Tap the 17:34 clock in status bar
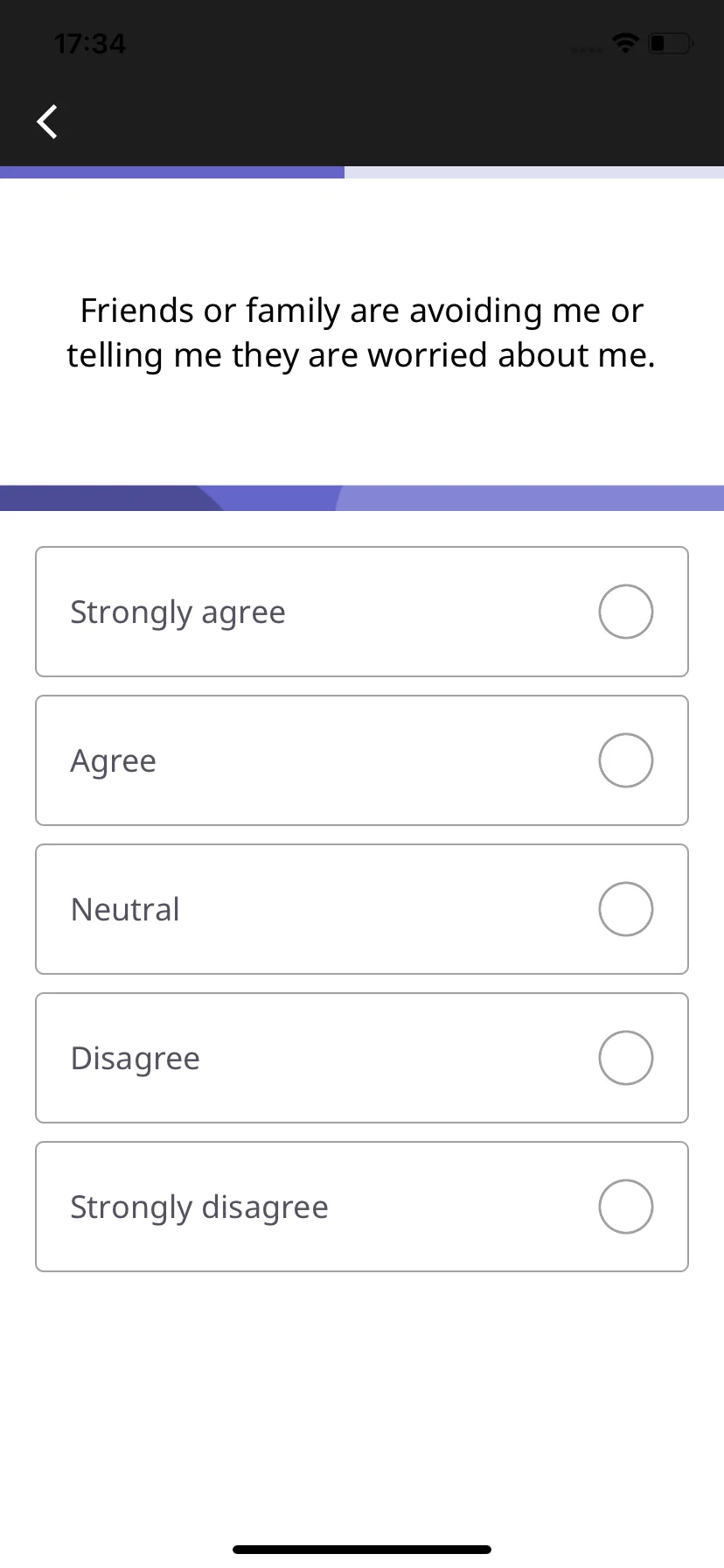Viewport: 724px width, 1568px height. point(90,44)
